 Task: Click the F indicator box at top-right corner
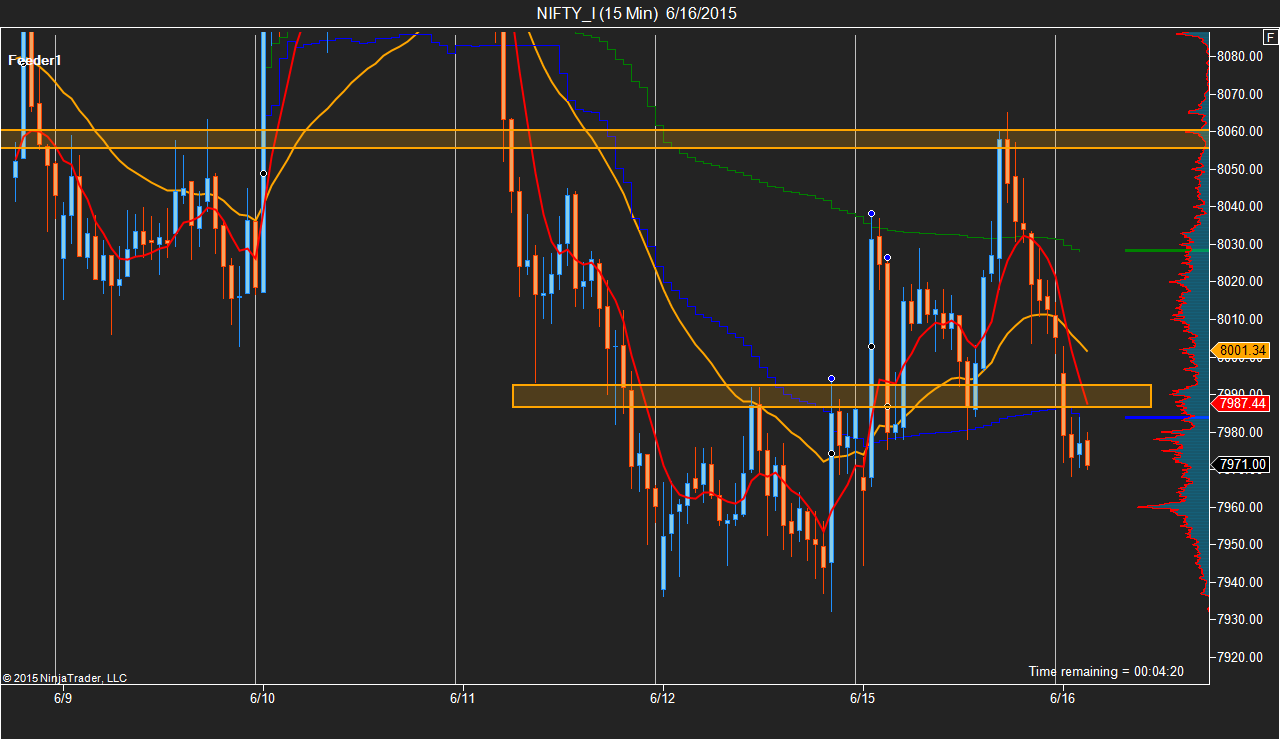coord(1270,37)
